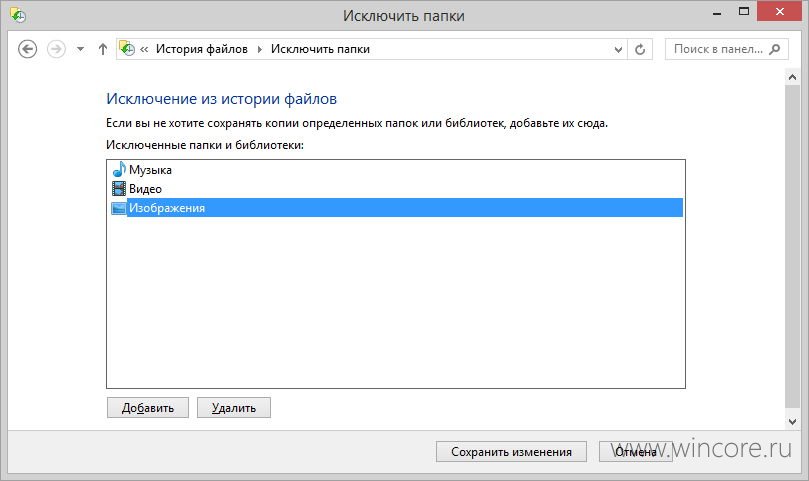Open the arrow after История файлов breadcrumb

(x=260, y=50)
